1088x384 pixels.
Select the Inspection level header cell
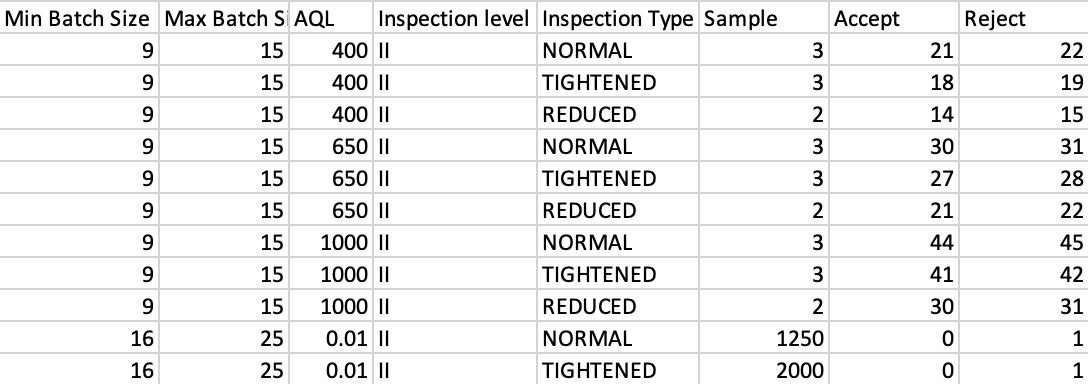click(454, 18)
